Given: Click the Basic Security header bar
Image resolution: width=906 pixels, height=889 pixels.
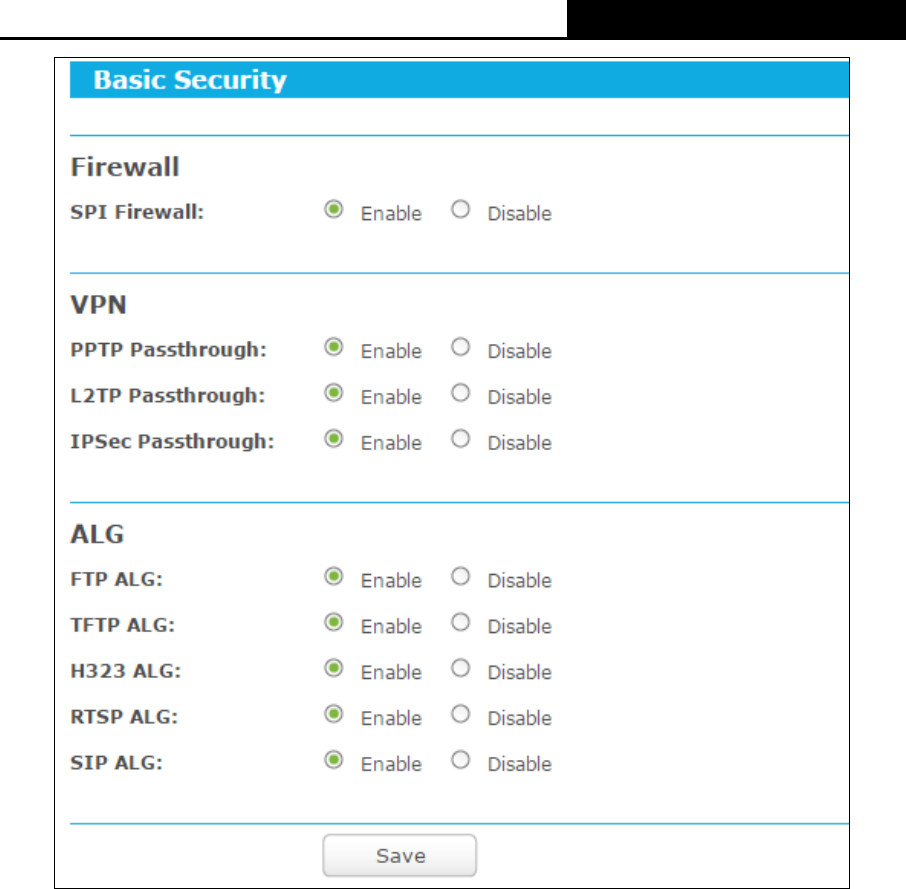Looking at the screenshot, I should (x=459, y=80).
